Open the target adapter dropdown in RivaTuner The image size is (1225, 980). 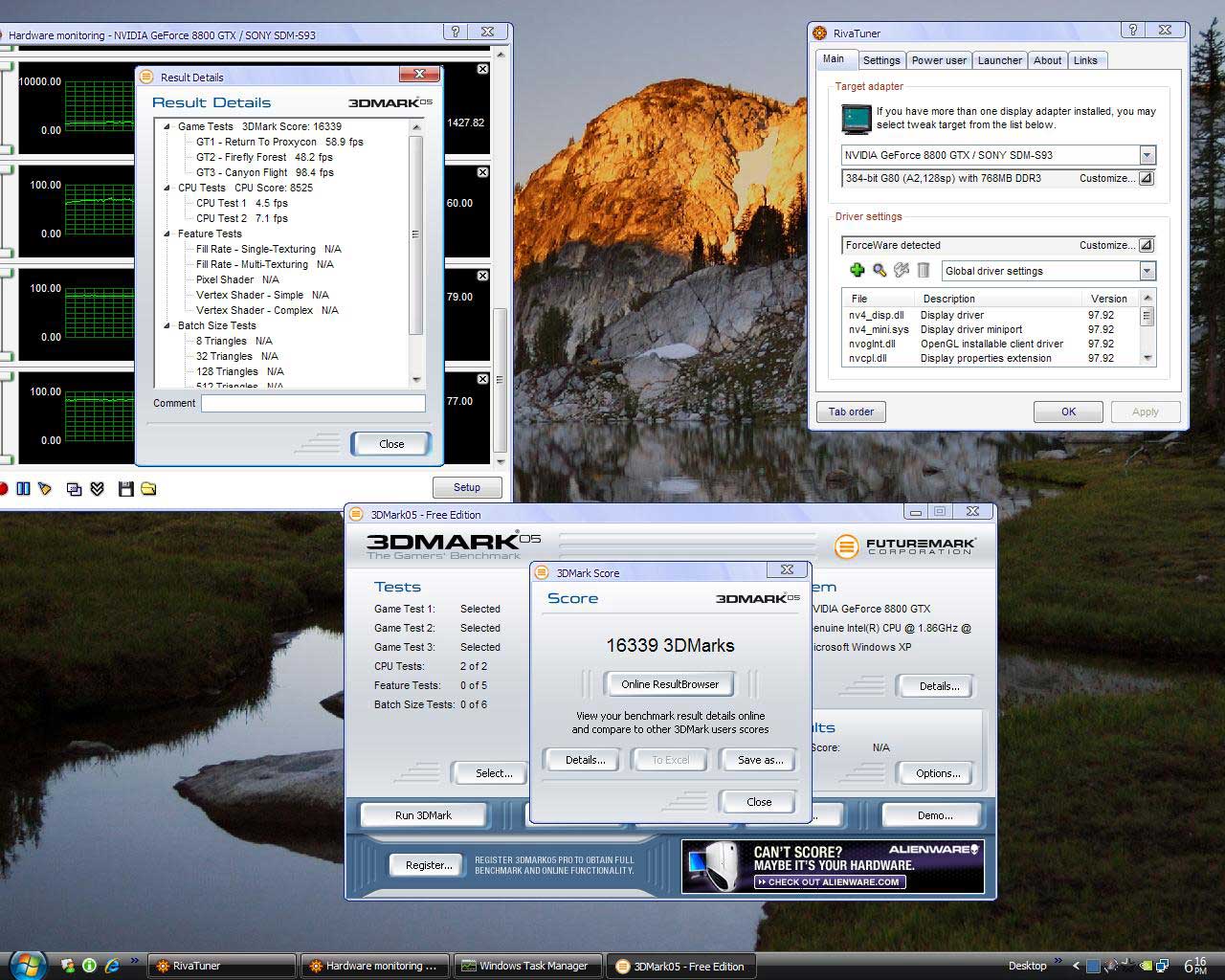coord(1147,155)
